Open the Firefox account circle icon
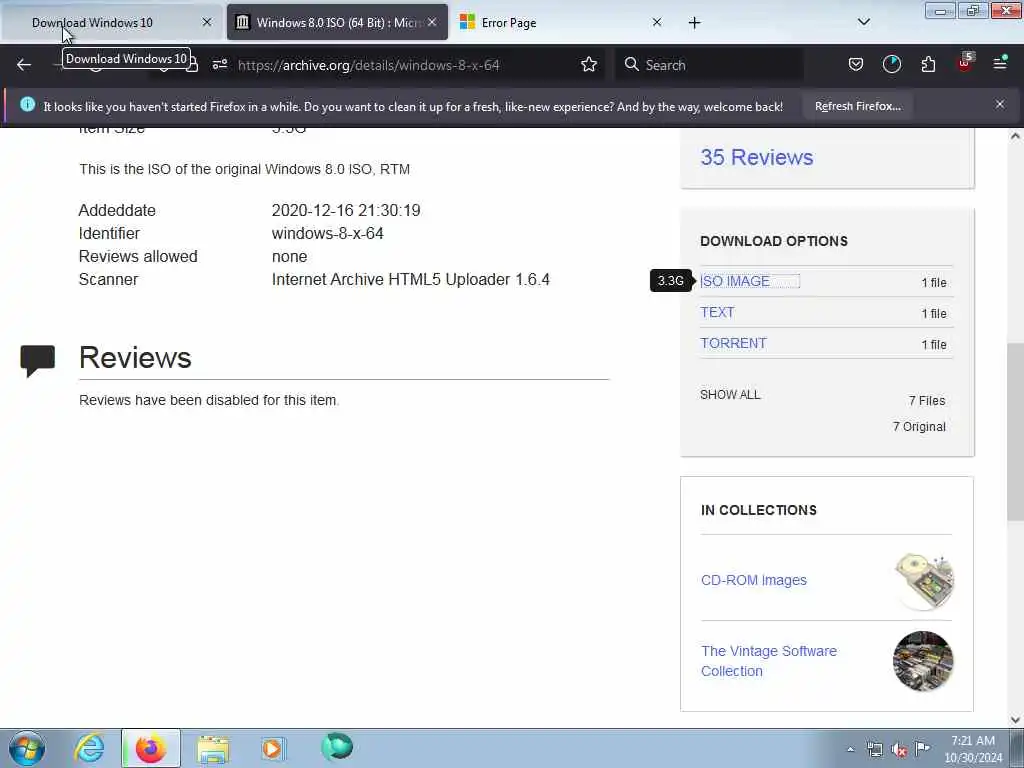The width and height of the screenshot is (1024, 768). [891, 64]
